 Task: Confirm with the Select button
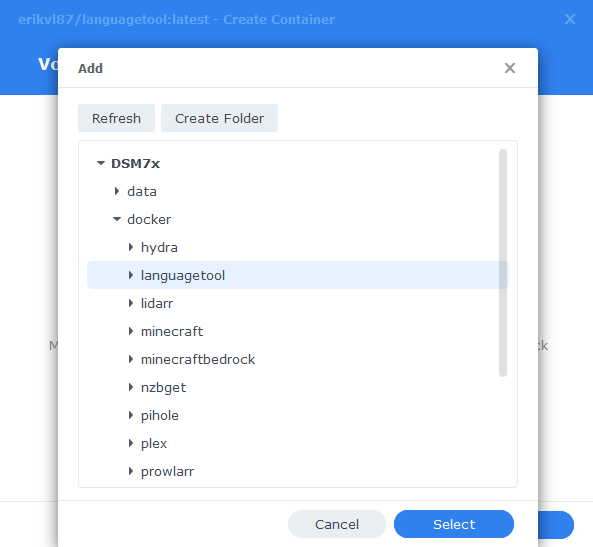454,524
